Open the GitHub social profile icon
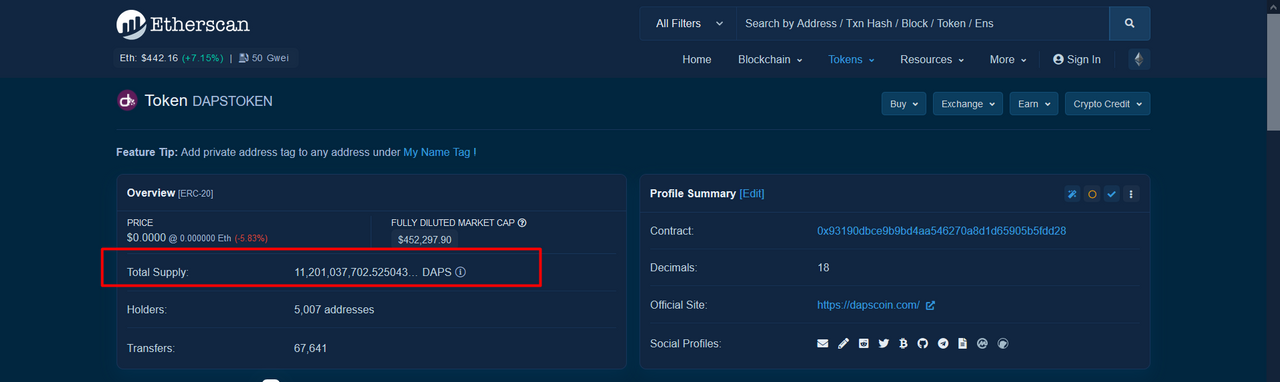This screenshot has height=382, width=1280. point(923,344)
